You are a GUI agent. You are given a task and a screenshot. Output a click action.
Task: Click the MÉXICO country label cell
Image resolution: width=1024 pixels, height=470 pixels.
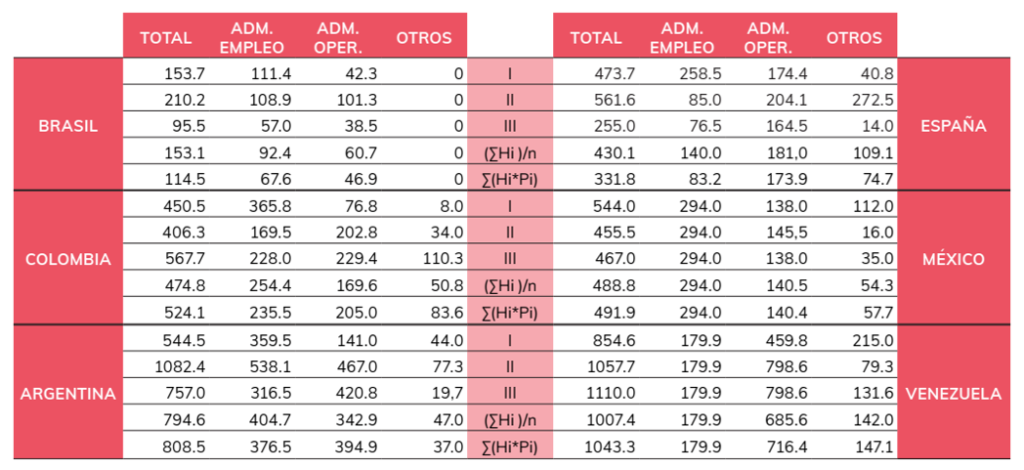(954, 259)
